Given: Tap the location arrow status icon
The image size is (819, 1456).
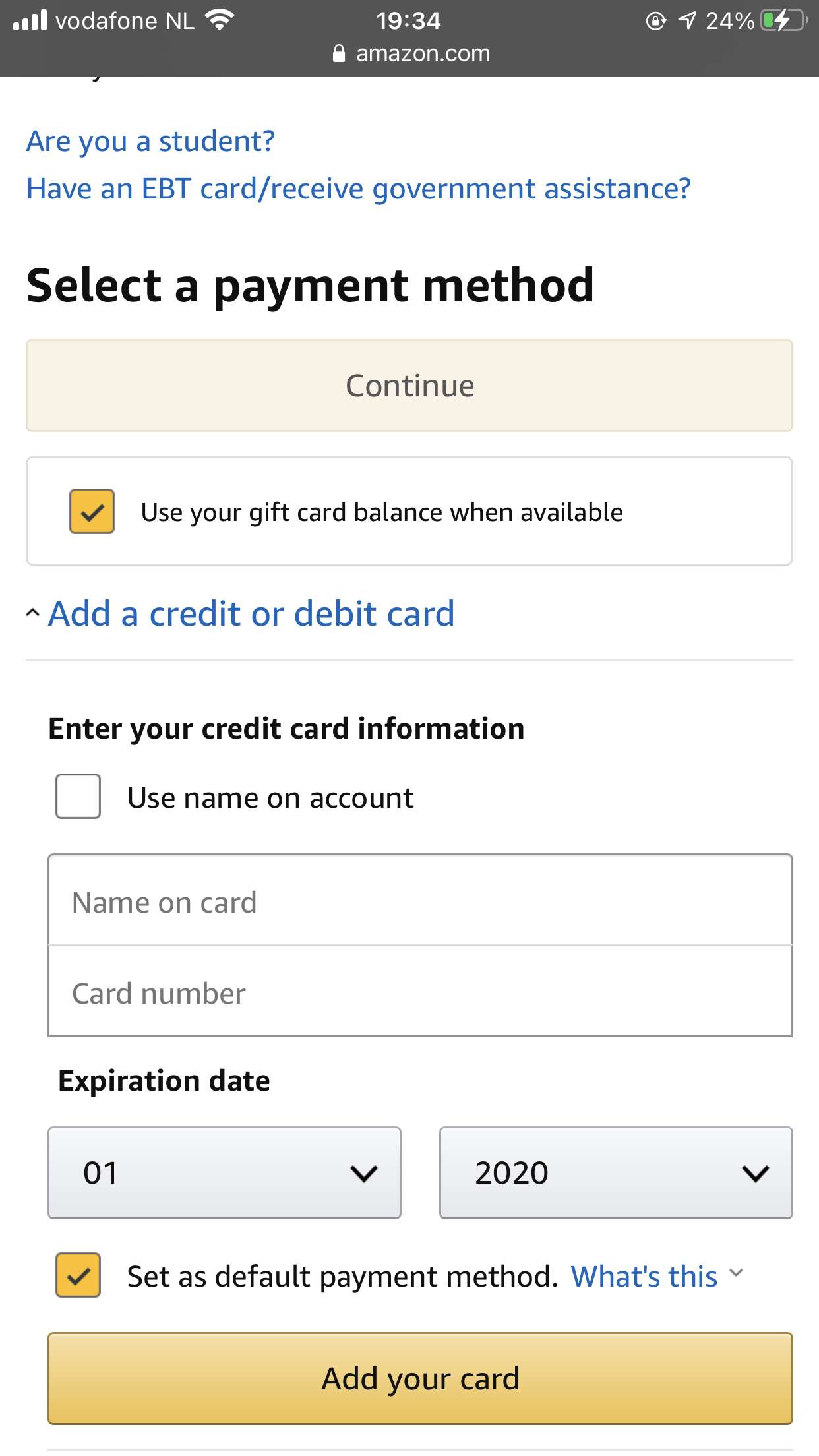Looking at the screenshot, I should click(687, 20).
